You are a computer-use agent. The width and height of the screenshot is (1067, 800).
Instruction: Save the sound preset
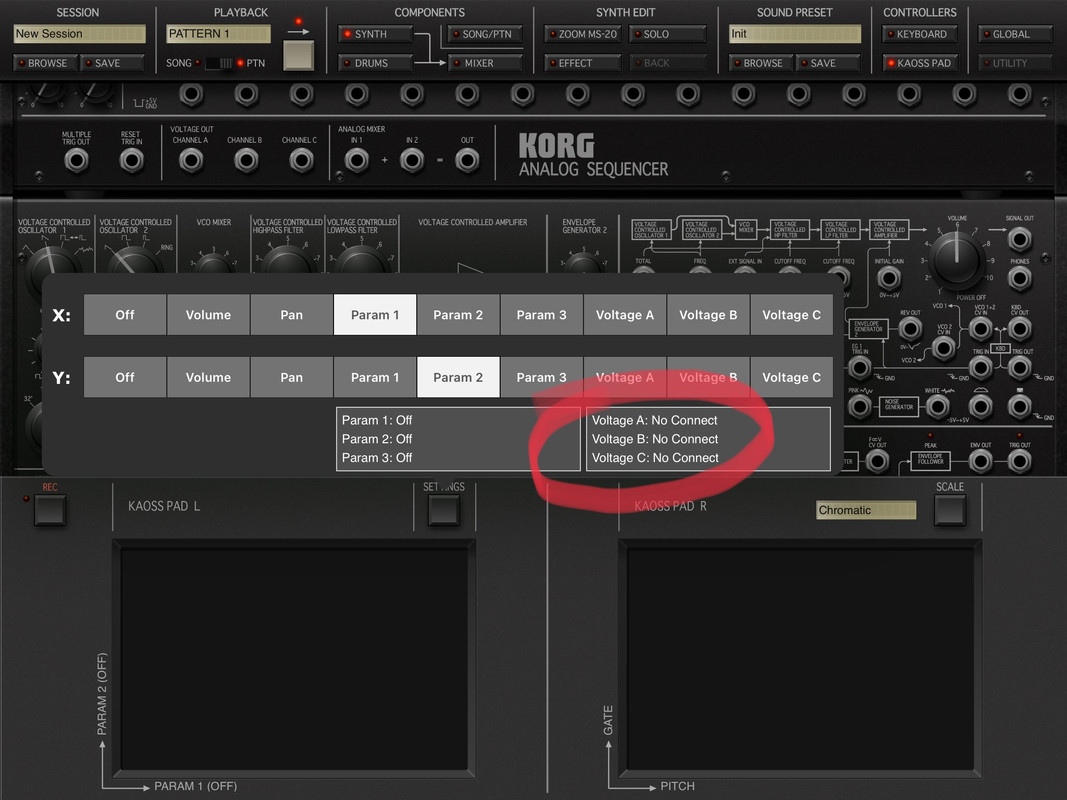point(828,63)
